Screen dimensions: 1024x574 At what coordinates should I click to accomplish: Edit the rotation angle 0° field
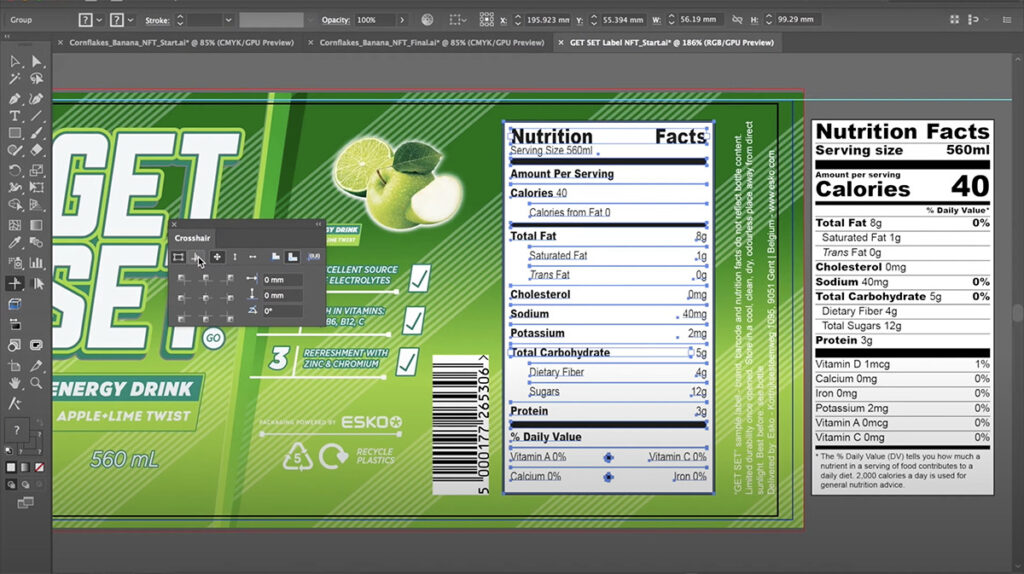click(281, 311)
